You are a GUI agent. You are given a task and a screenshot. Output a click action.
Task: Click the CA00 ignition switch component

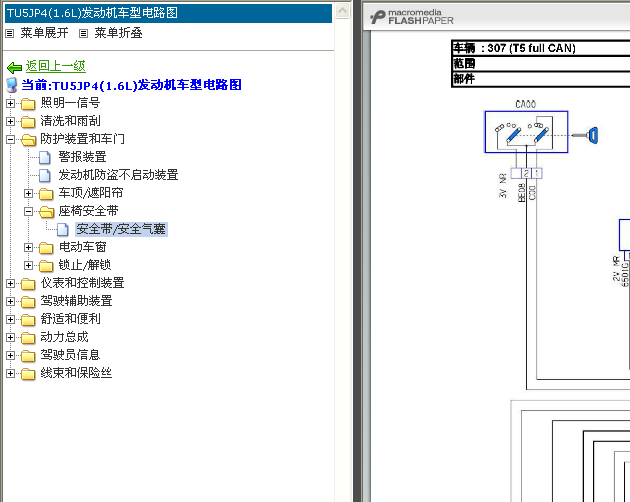click(x=526, y=132)
